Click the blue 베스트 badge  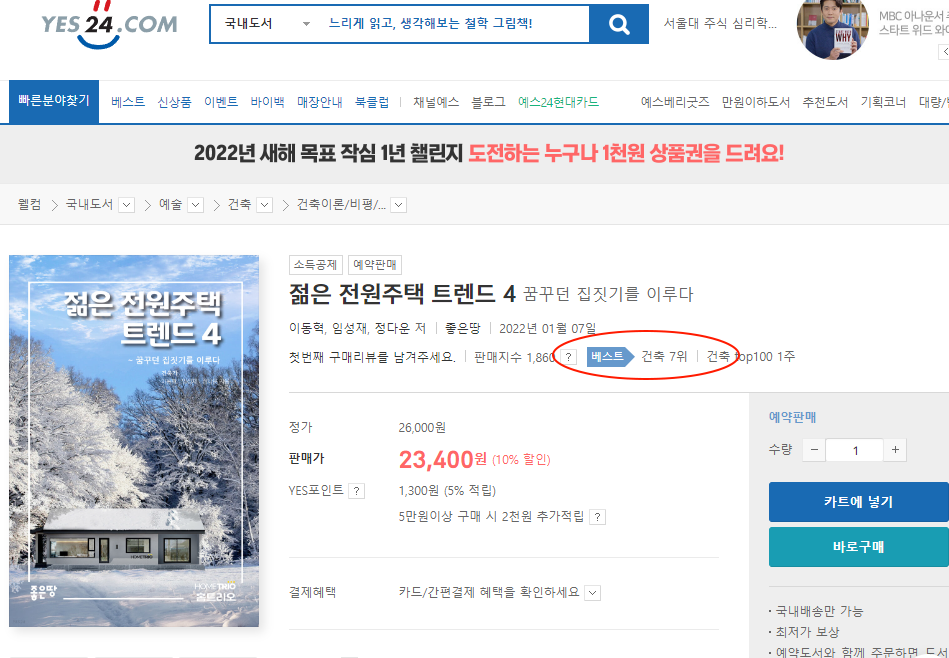tap(610, 357)
